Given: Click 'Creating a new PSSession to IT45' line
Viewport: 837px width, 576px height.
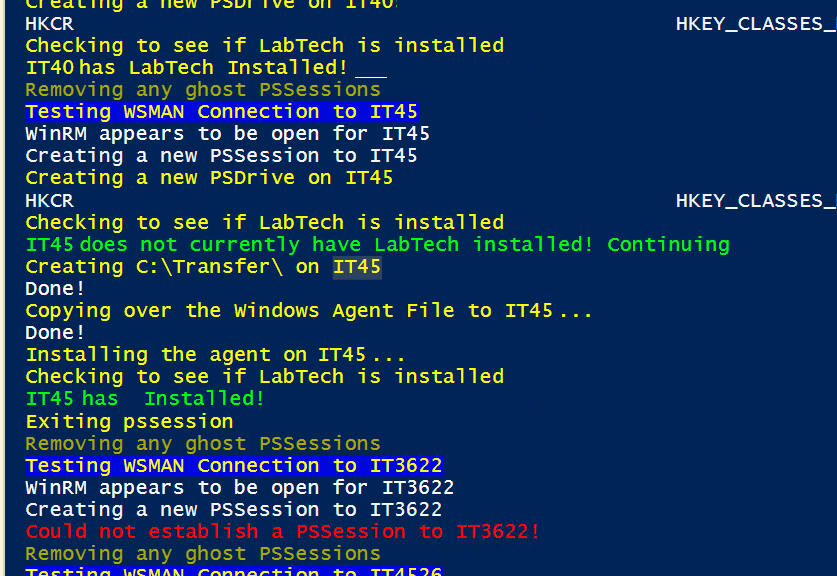Looking at the screenshot, I should tap(221, 156).
